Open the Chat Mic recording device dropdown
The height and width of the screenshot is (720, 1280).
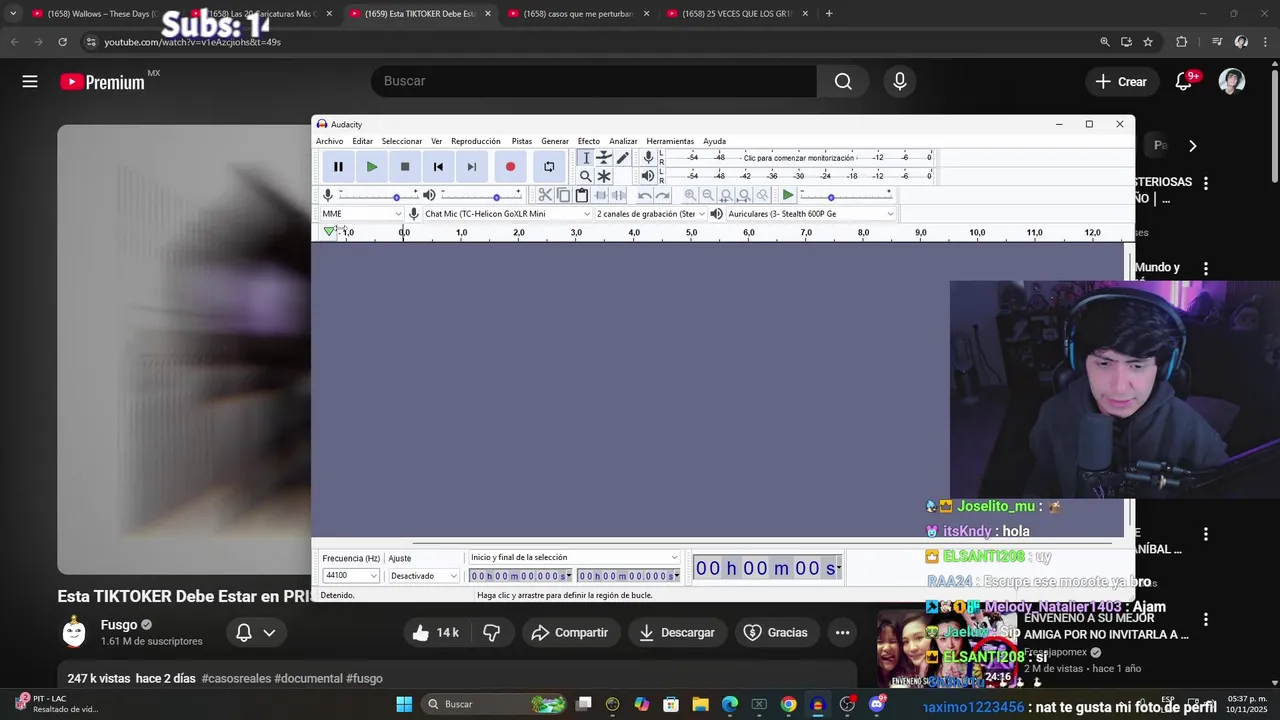point(507,214)
